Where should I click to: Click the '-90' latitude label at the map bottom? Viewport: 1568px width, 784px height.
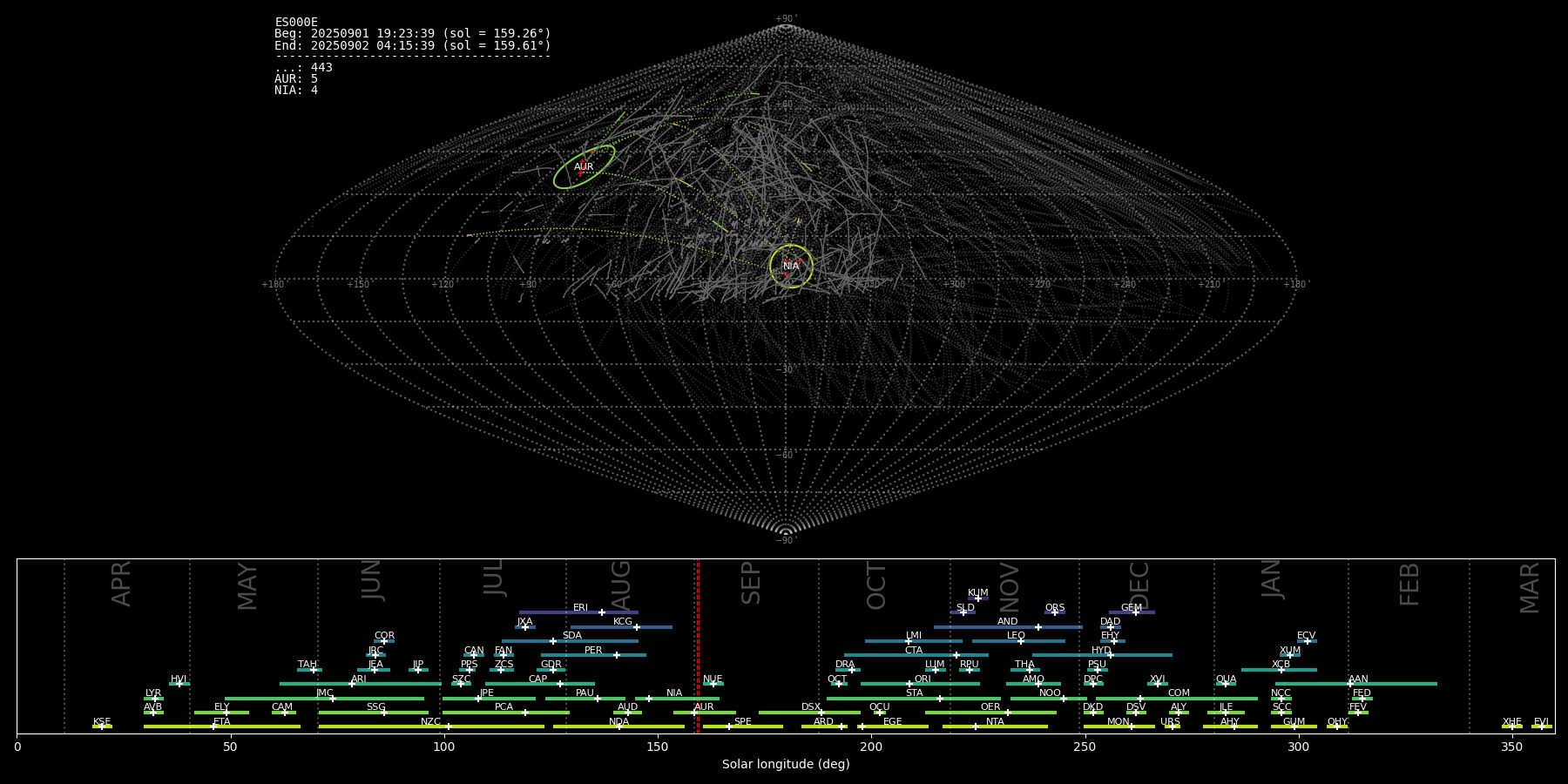tap(786, 541)
